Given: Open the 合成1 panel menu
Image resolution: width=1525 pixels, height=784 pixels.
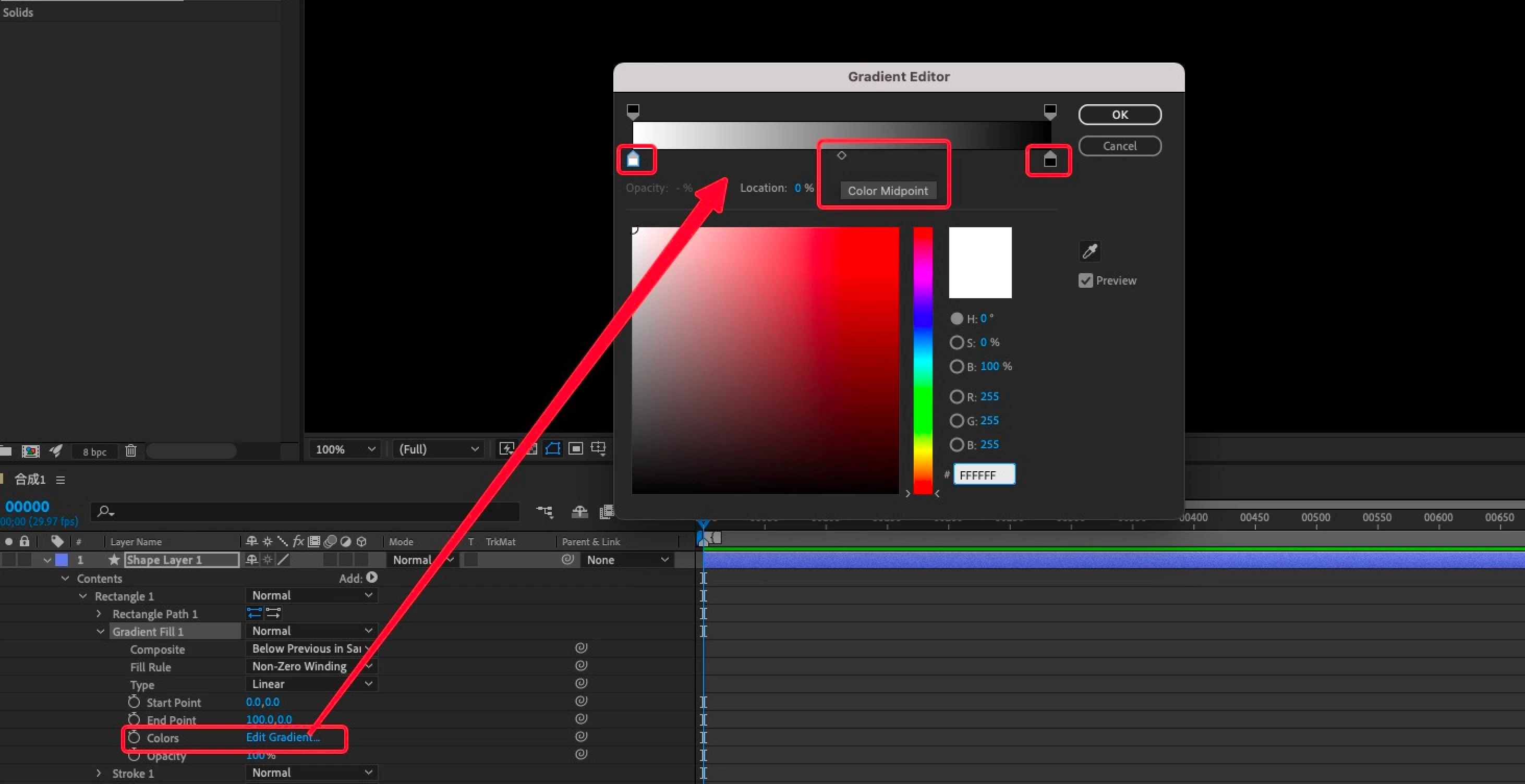Looking at the screenshot, I should [x=60, y=480].
